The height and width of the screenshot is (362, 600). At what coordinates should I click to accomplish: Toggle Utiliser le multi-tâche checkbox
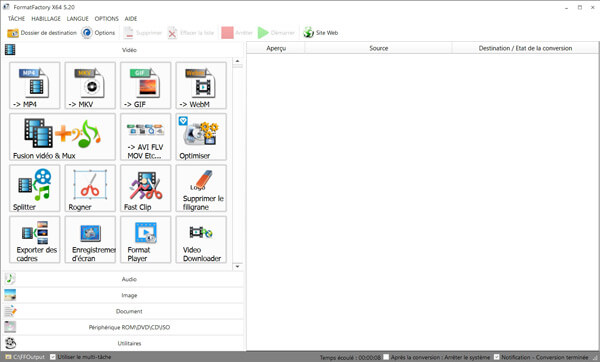(x=53, y=357)
